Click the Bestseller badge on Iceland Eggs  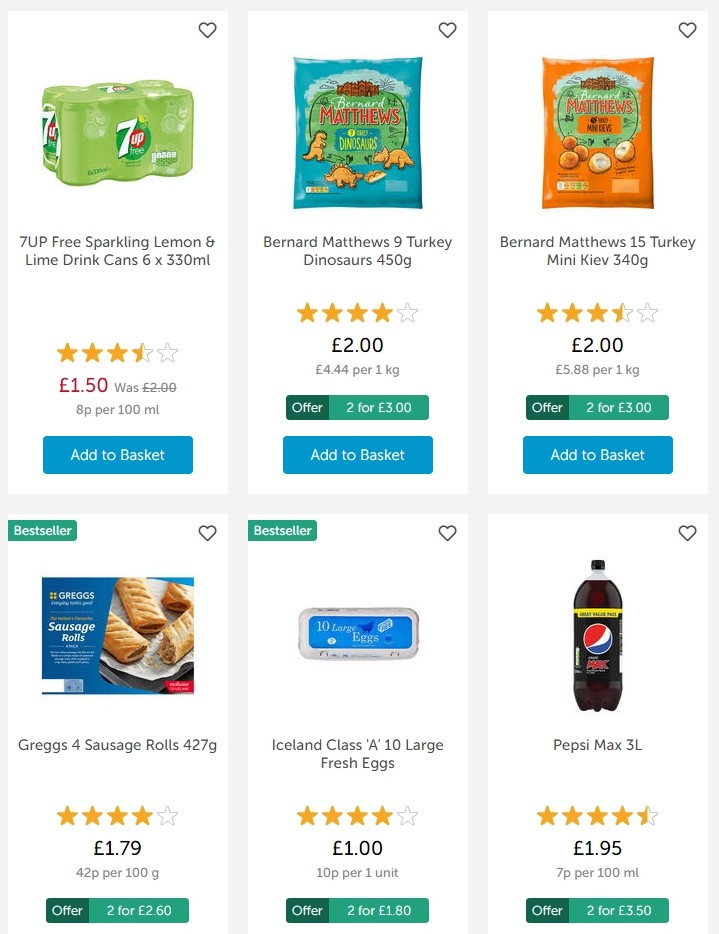282,530
